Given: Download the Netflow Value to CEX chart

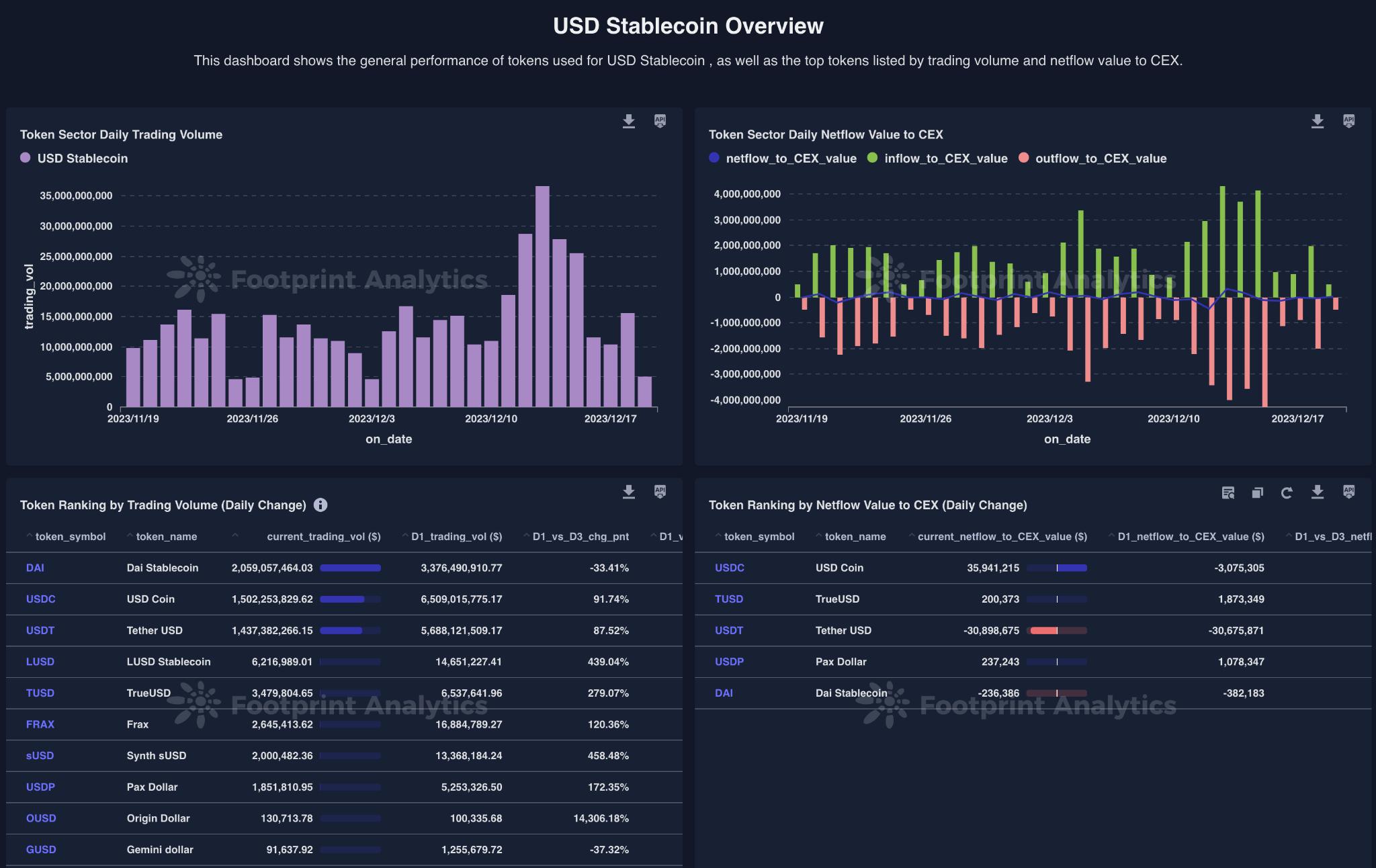Looking at the screenshot, I should (x=1317, y=121).
